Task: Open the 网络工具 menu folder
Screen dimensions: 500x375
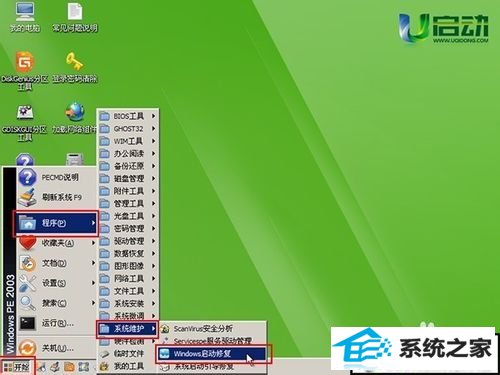Action: coord(128,279)
